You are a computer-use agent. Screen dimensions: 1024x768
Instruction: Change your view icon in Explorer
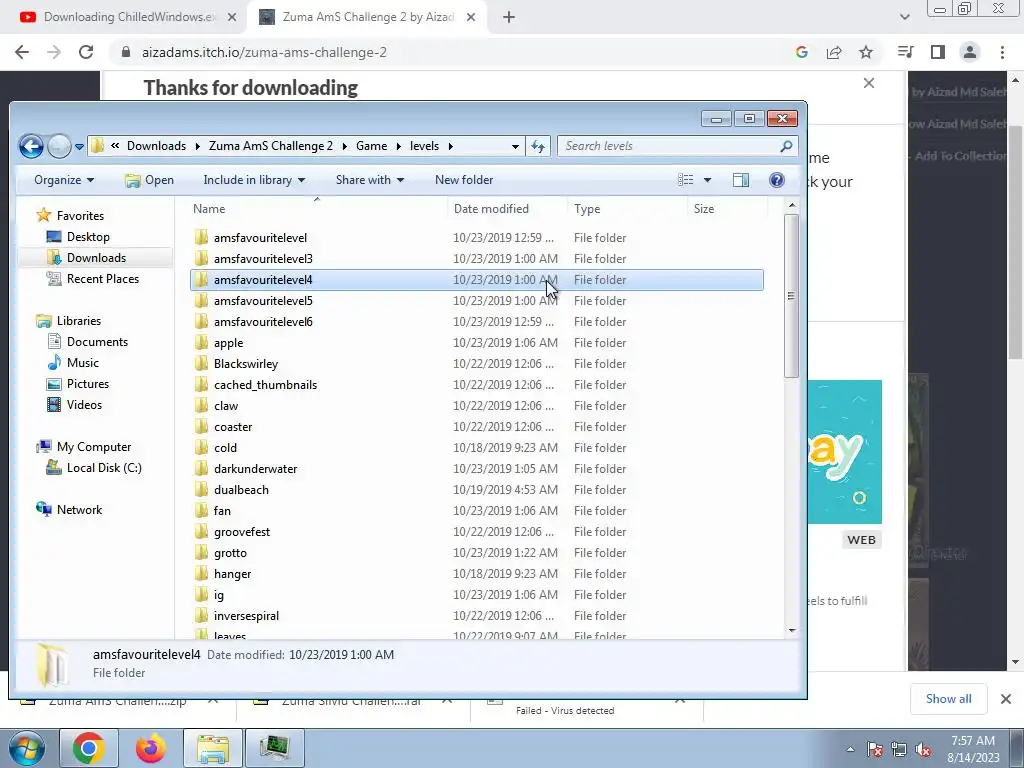[x=685, y=180]
